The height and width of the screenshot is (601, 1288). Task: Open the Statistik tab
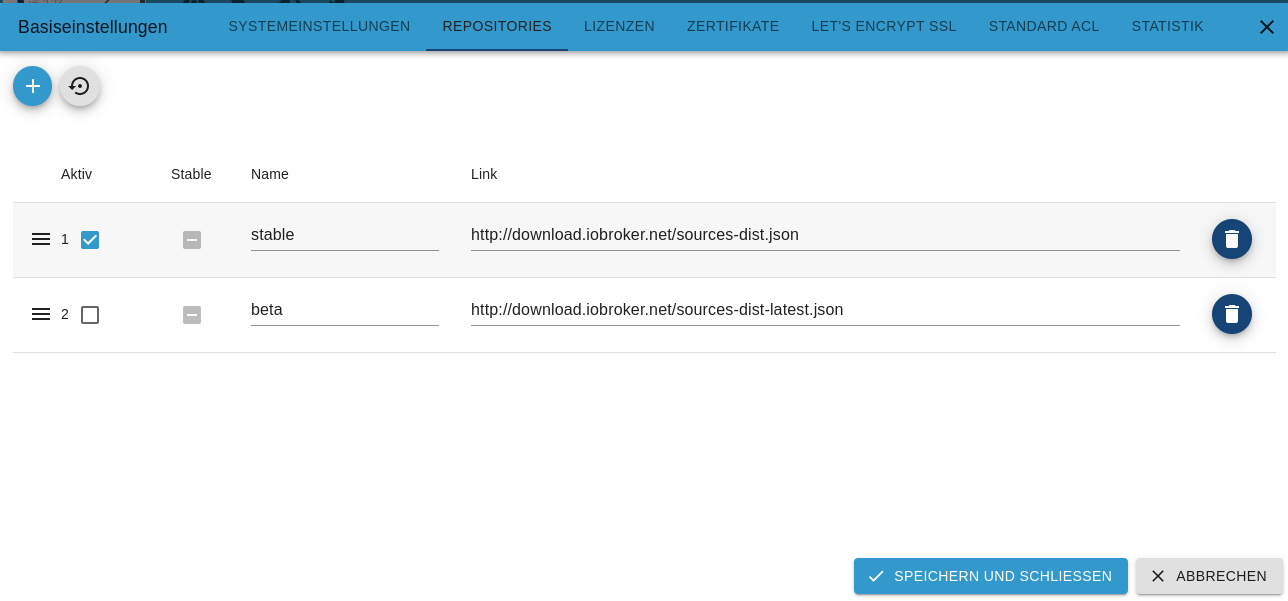(x=1167, y=27)
